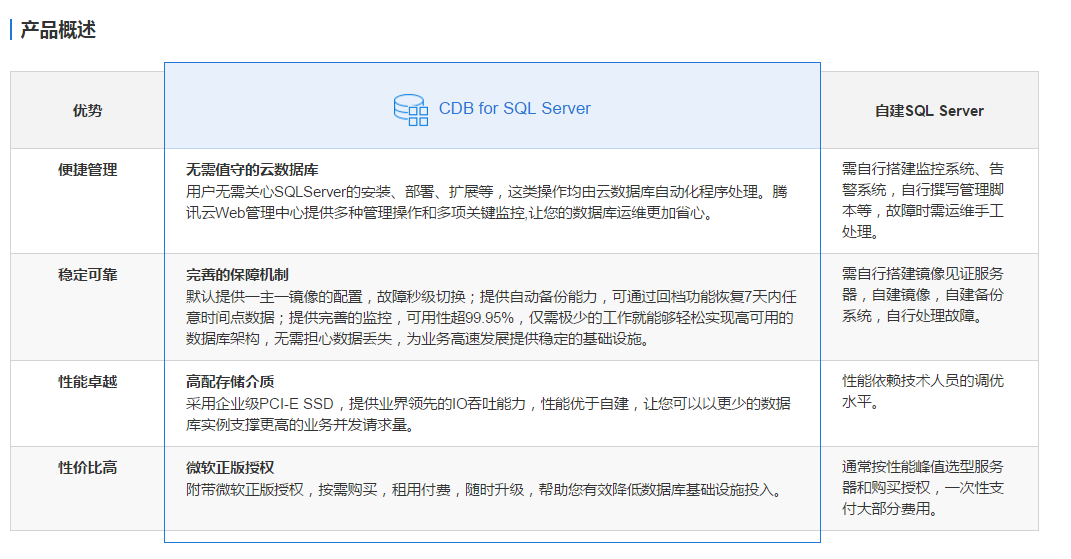
Task: Click paragraph starting 采用企业级PCI-E SSD
Action: [488, 414]
